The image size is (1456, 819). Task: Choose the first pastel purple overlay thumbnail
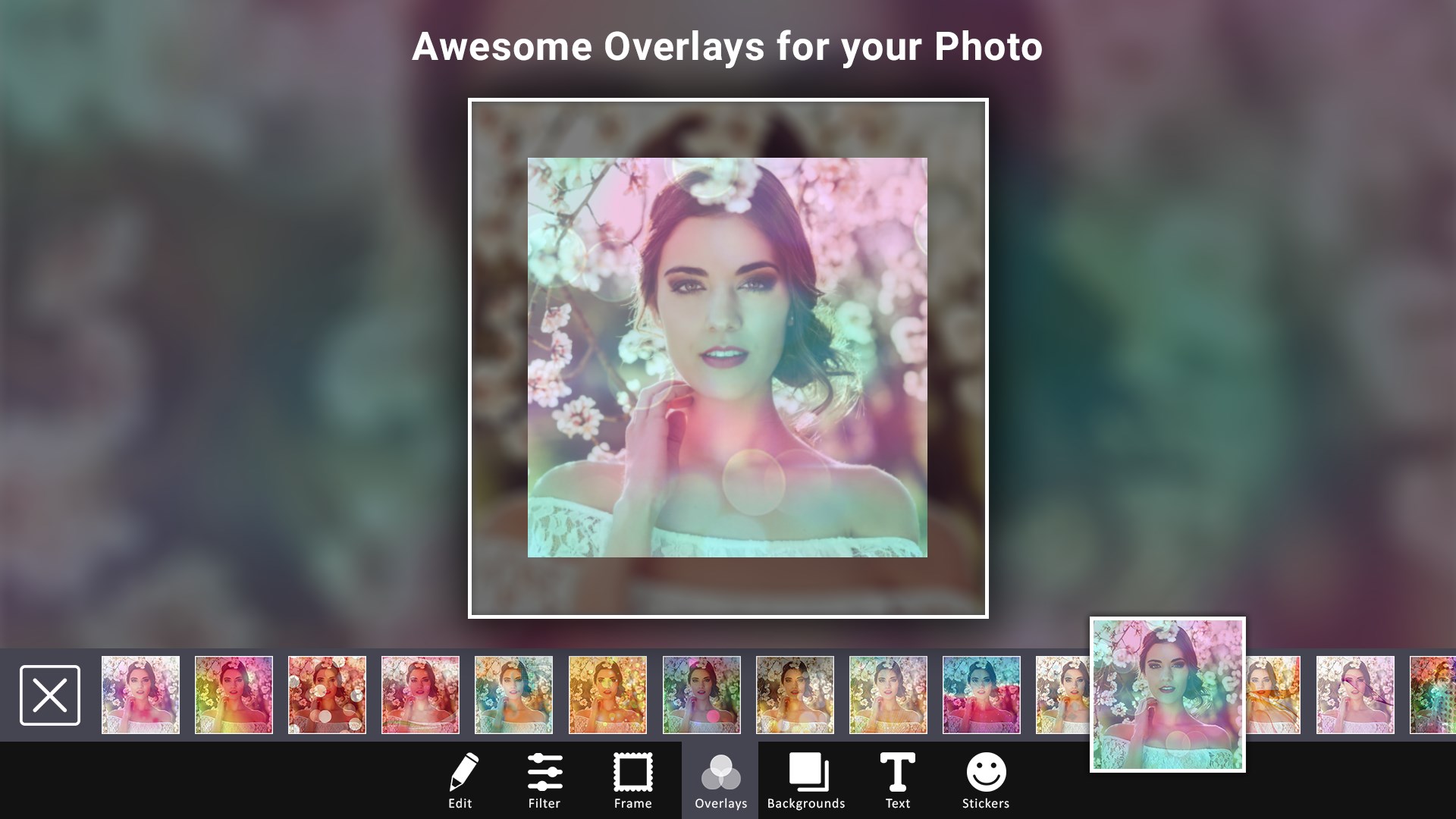click(x=141, y=695)
